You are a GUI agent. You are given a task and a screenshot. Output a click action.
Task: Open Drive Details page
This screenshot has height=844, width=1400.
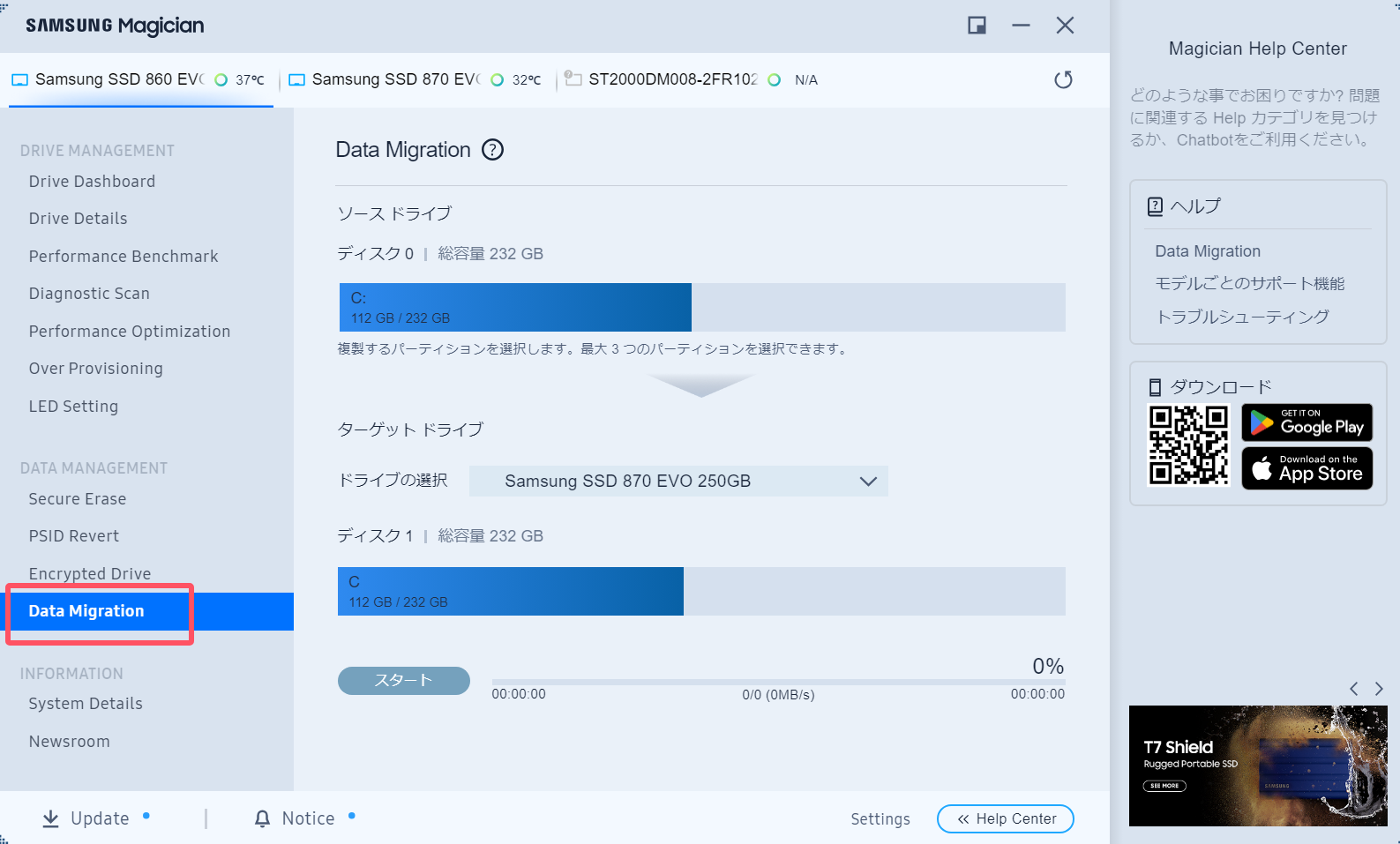point(78,219)
